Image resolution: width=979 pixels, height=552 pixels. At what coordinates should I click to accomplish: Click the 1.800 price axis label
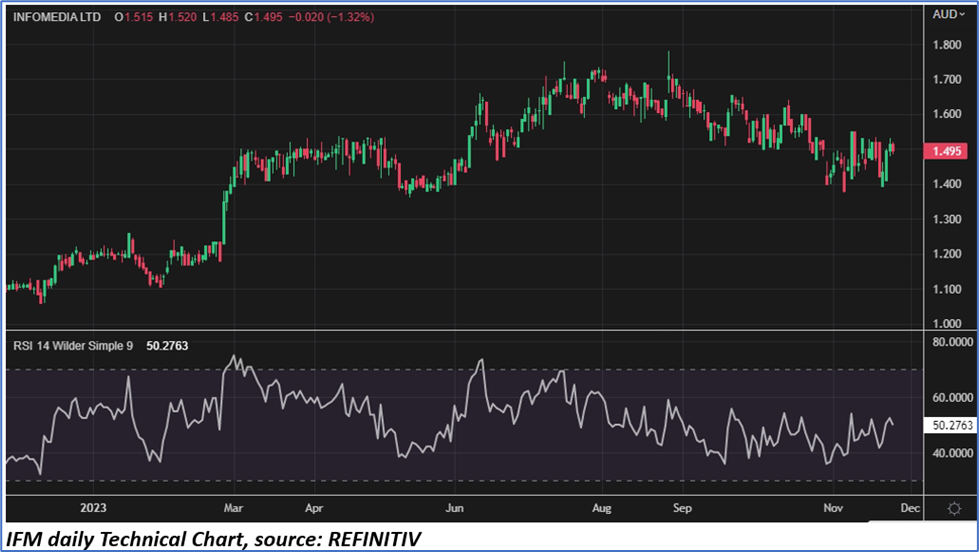click(947, 45)
